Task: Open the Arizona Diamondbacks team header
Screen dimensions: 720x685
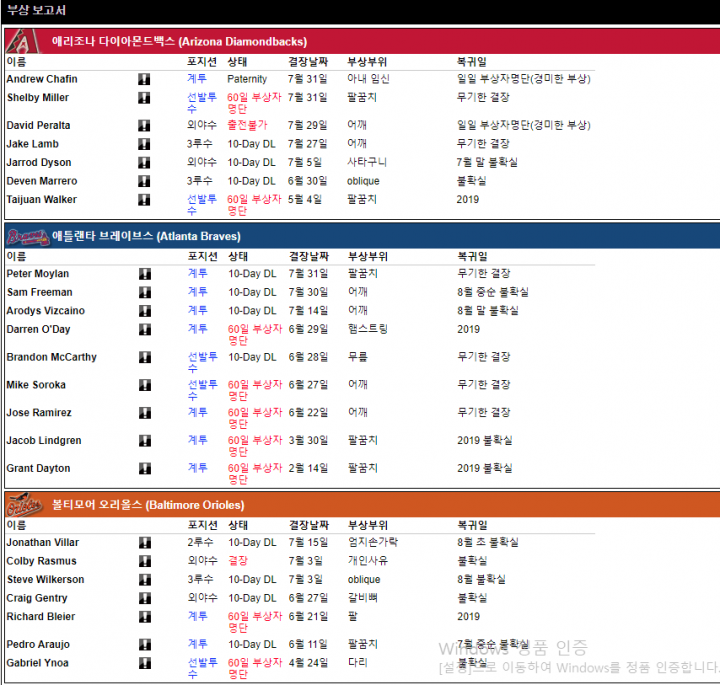Action: tap(362, 41)
